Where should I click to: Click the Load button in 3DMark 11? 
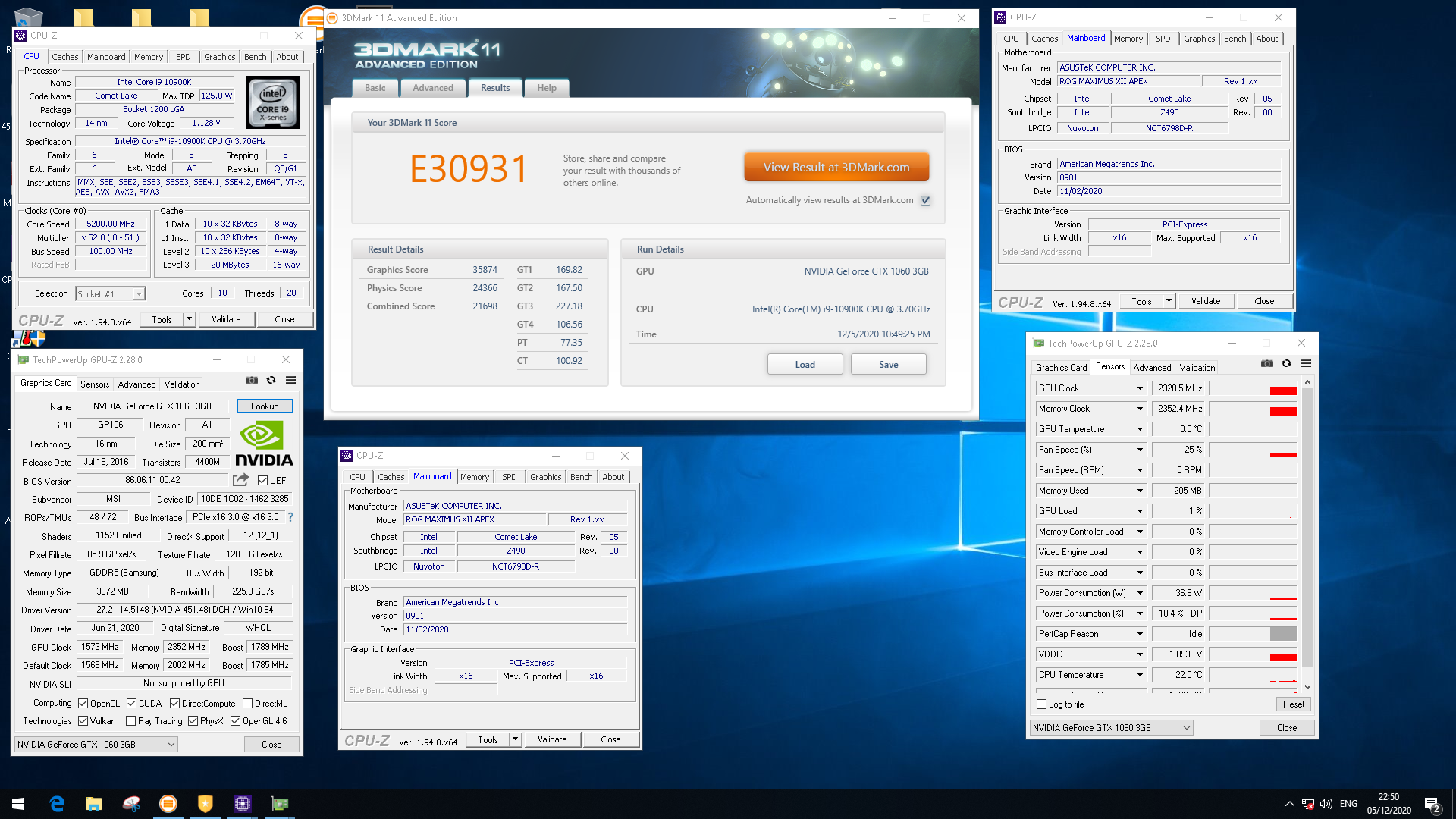tap(805, 365)
